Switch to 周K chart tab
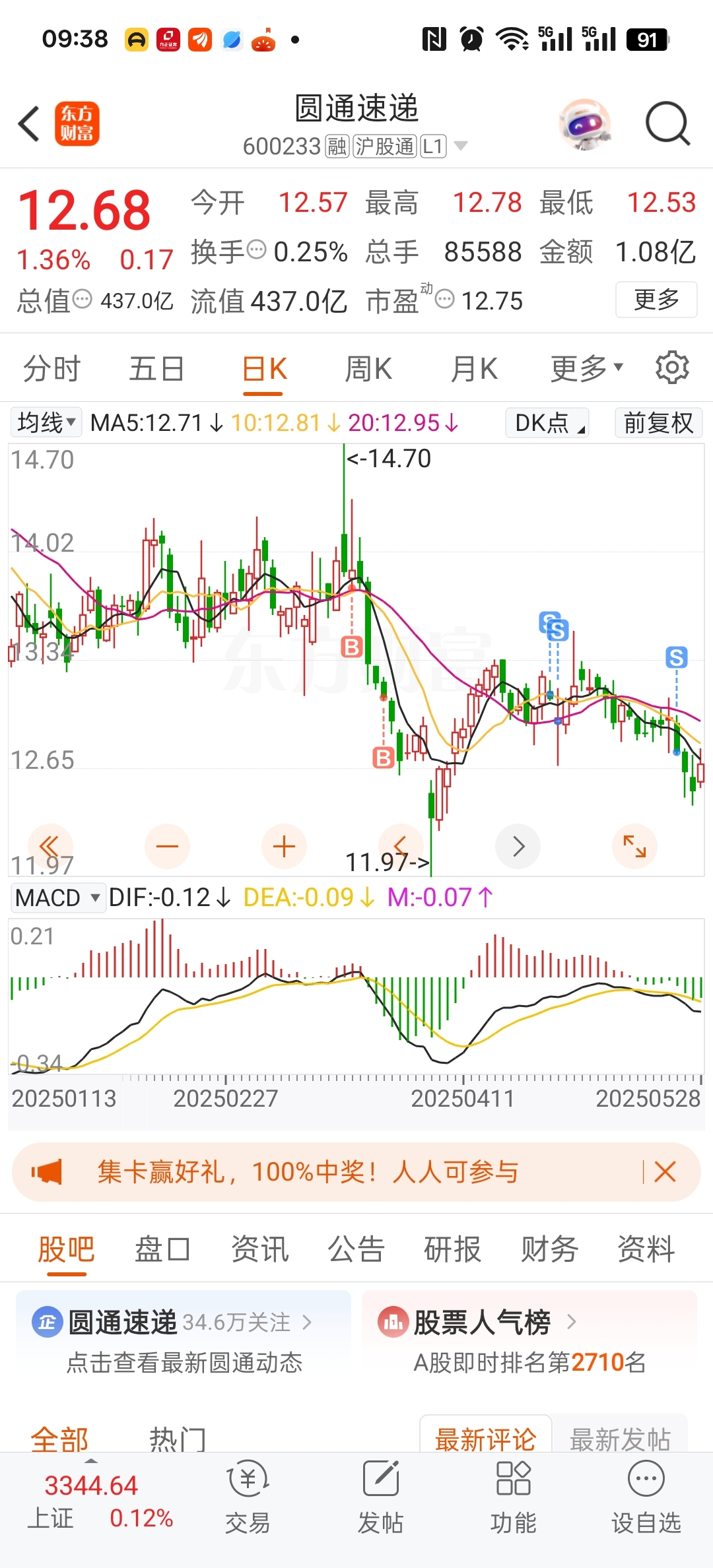The image size is (713, 1568). (x=368, y=368)
